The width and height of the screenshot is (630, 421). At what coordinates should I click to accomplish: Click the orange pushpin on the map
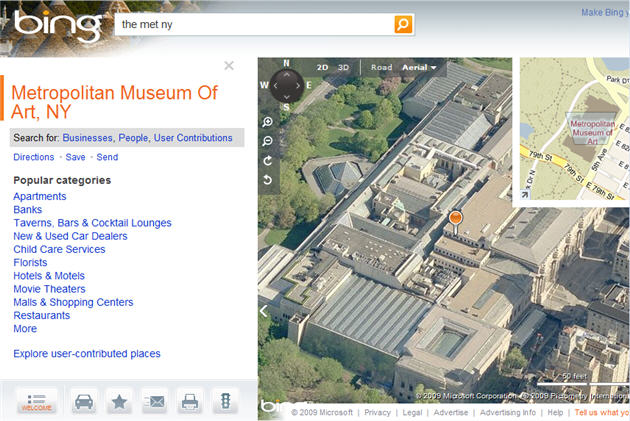tap(455, 220)
